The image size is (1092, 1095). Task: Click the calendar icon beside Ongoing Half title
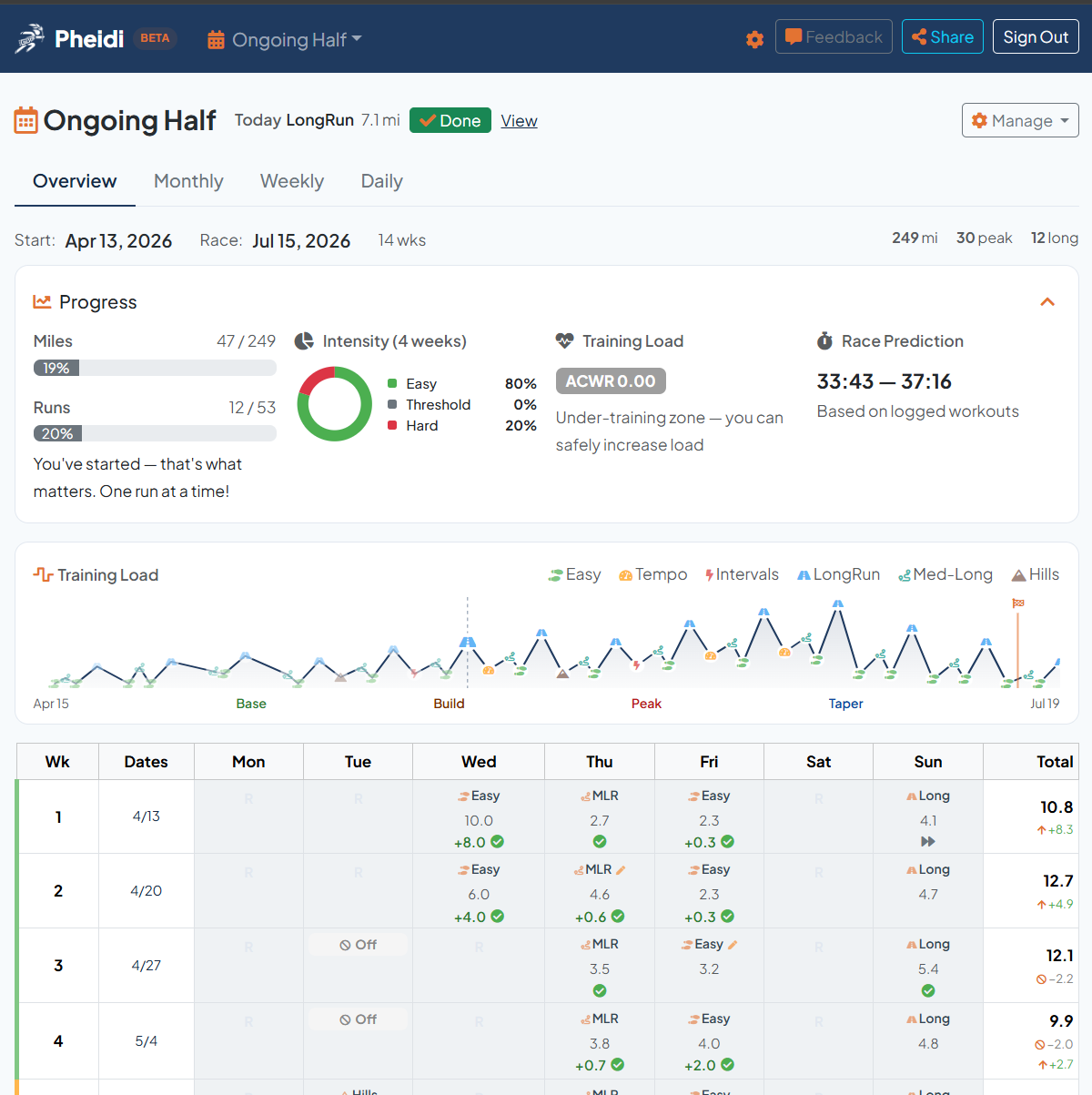25,120
